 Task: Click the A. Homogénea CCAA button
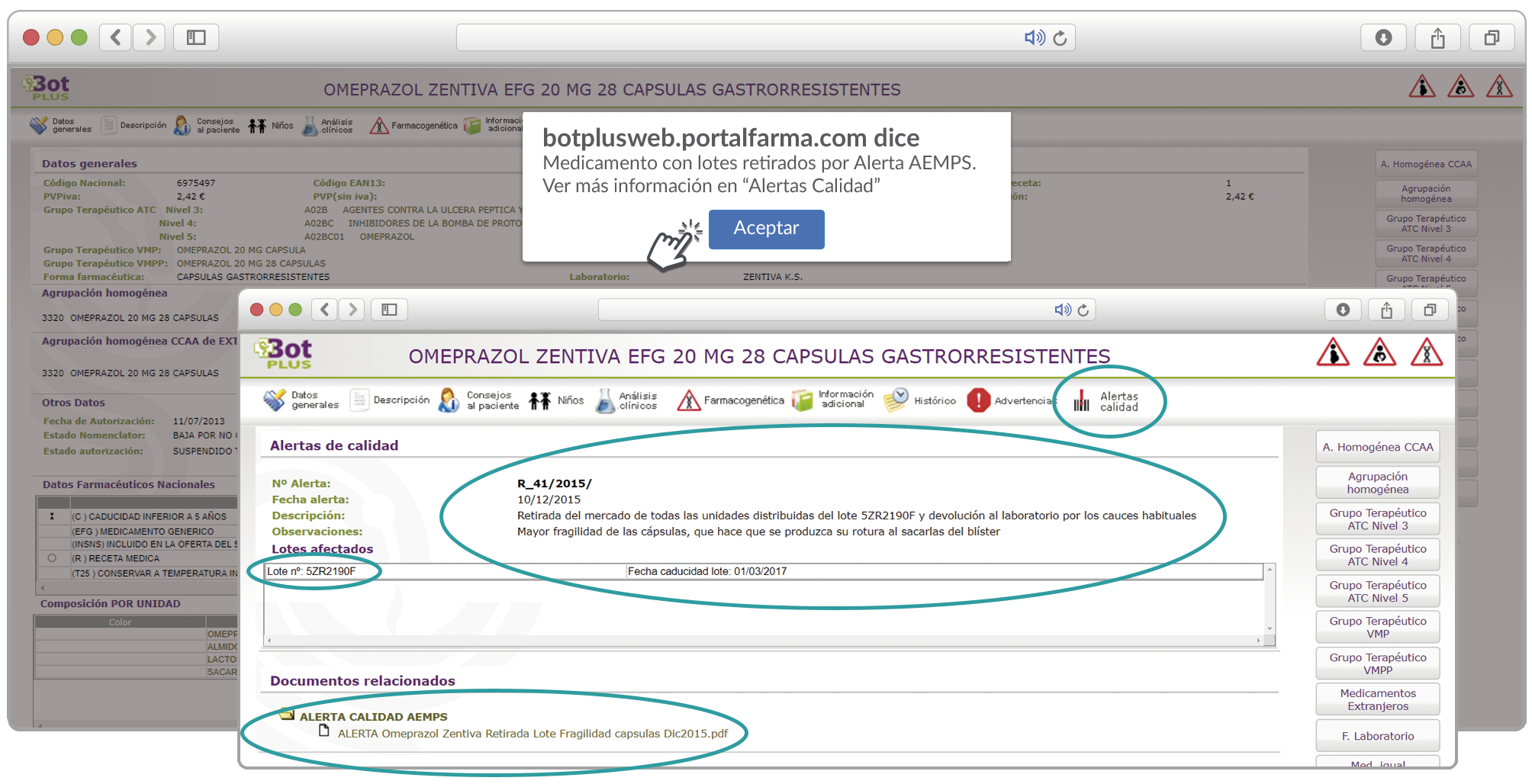[1377, 447]
